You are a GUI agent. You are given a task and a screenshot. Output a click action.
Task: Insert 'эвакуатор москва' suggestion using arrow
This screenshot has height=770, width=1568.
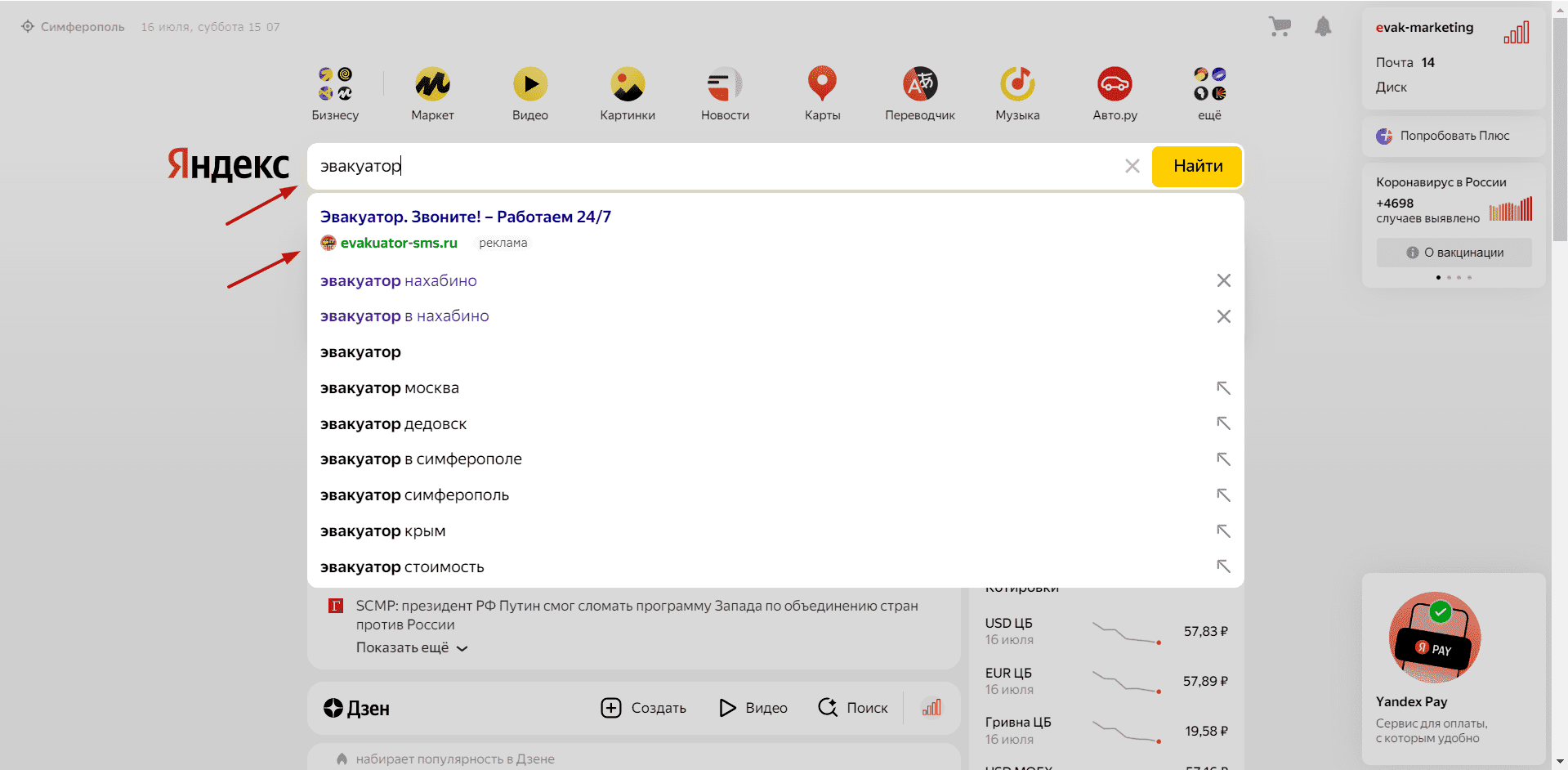click(1223, 388)
